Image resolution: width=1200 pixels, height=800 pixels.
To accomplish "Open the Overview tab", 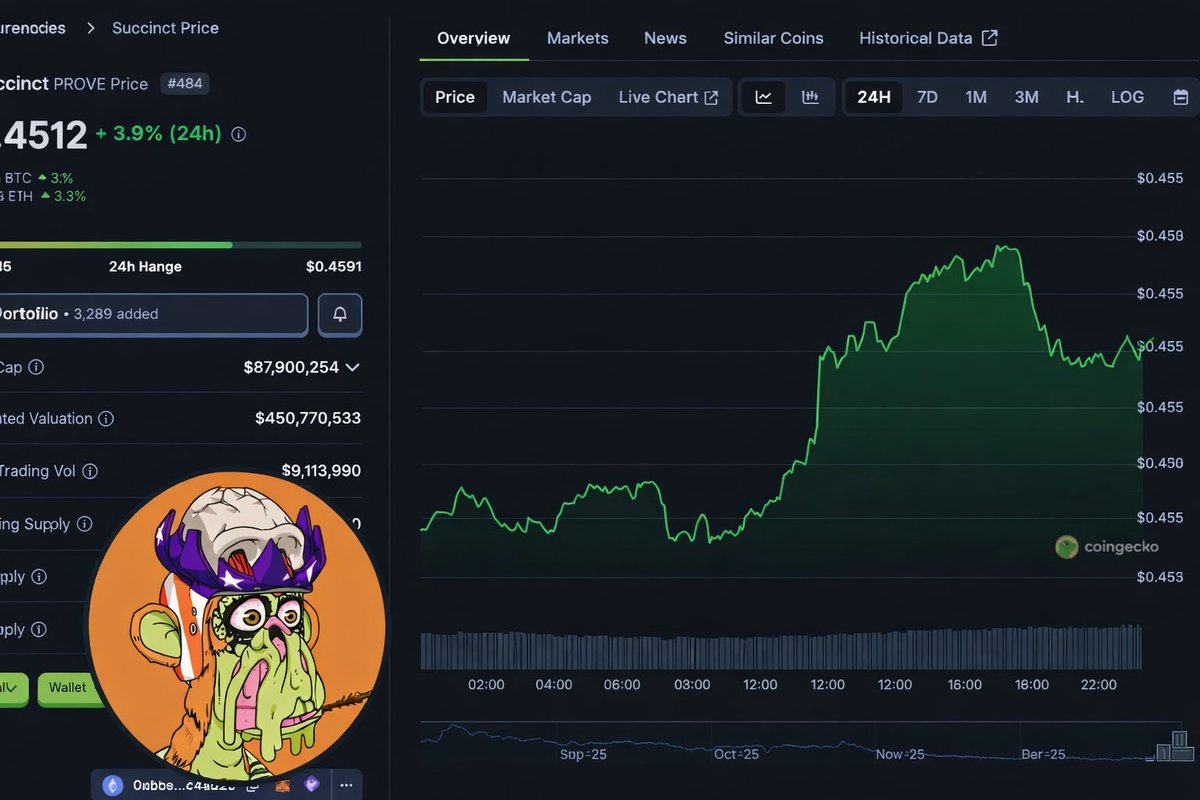I will [x=474, y=38].
